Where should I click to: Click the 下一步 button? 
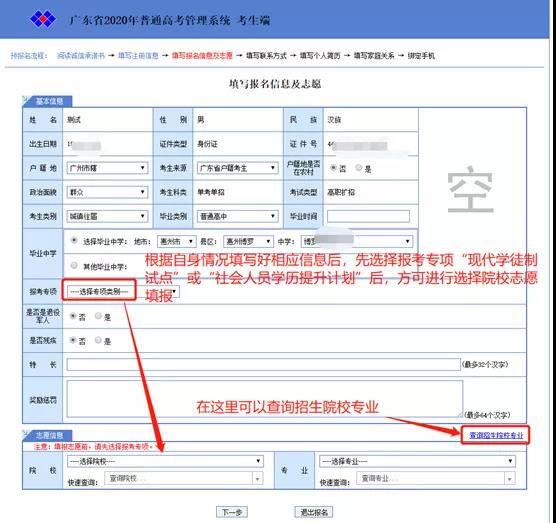(x=232, y=512)
